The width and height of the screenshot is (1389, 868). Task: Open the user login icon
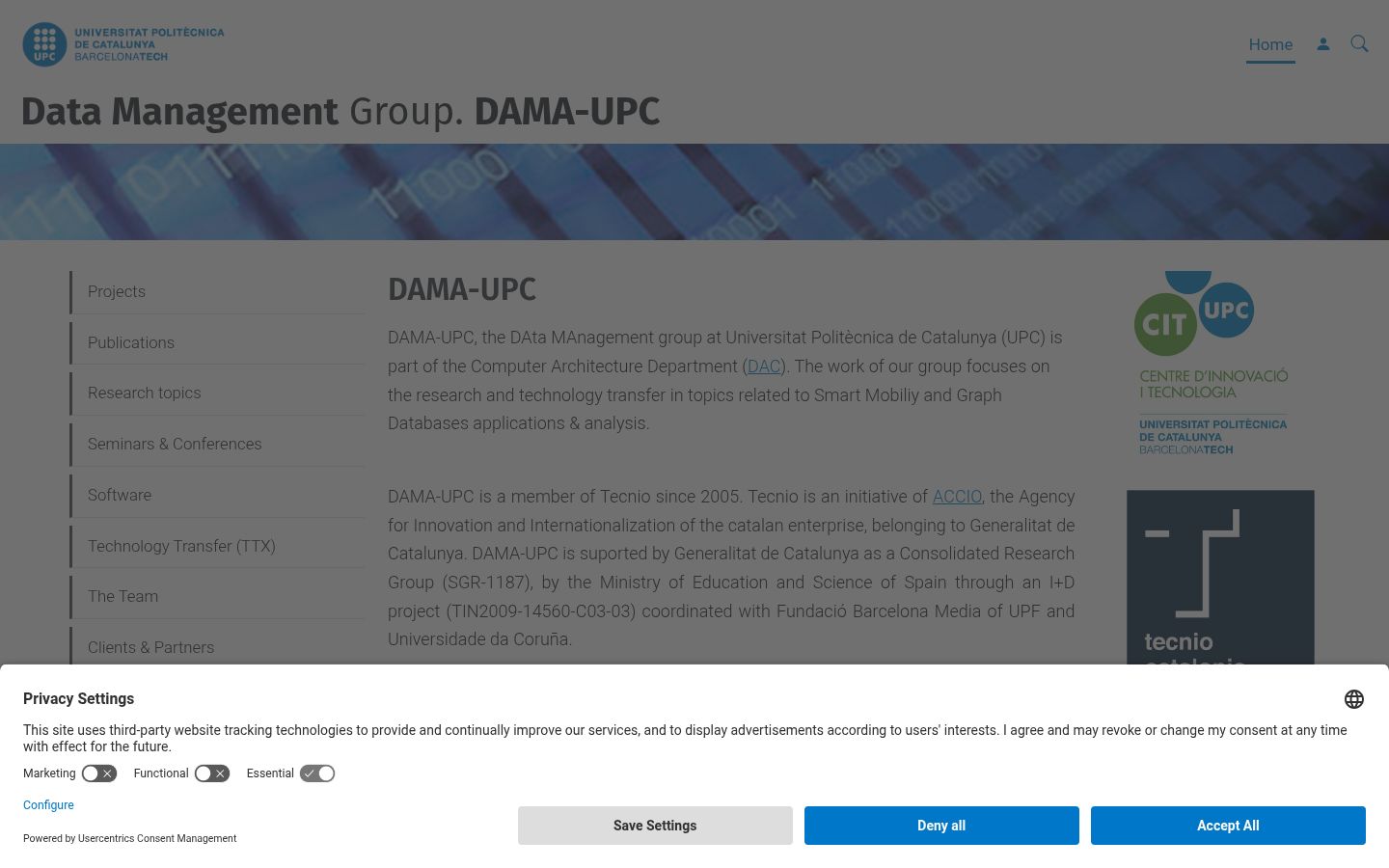[x=1323, y=44]
